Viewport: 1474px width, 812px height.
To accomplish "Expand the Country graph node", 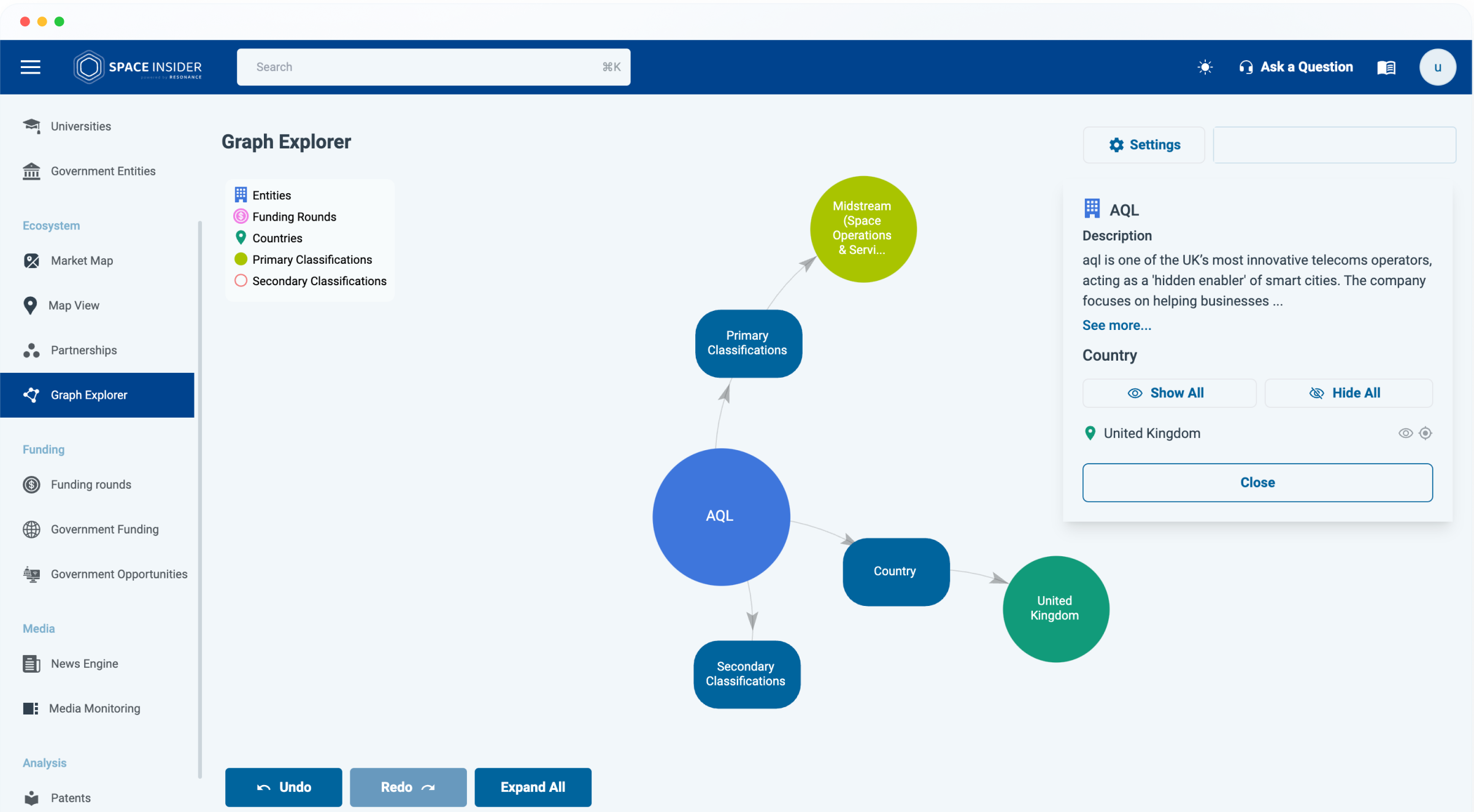I will pos(896,572).
